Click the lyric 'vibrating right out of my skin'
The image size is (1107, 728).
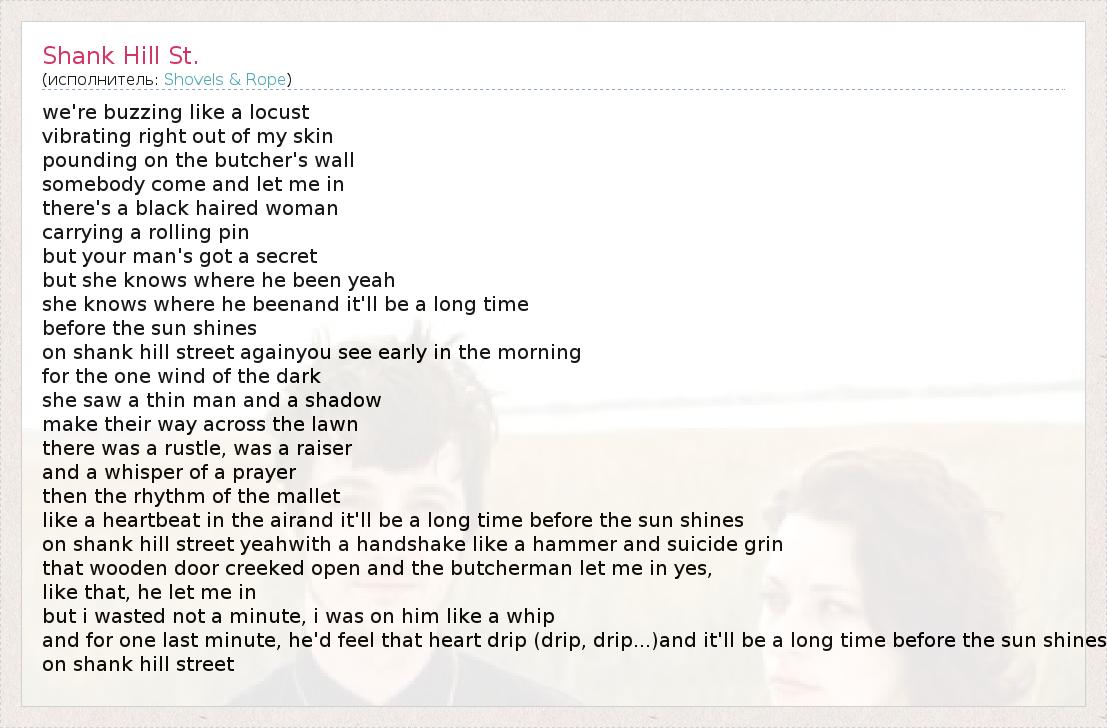tap(188, 136)
